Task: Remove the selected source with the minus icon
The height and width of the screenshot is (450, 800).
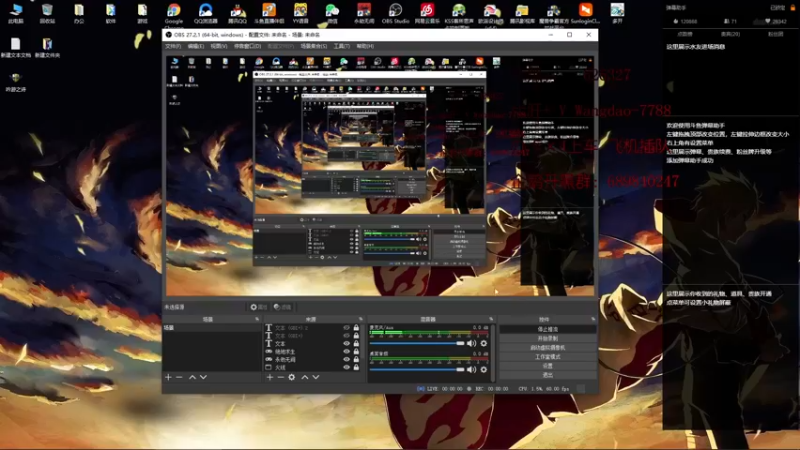Action: tap(281, 377)
